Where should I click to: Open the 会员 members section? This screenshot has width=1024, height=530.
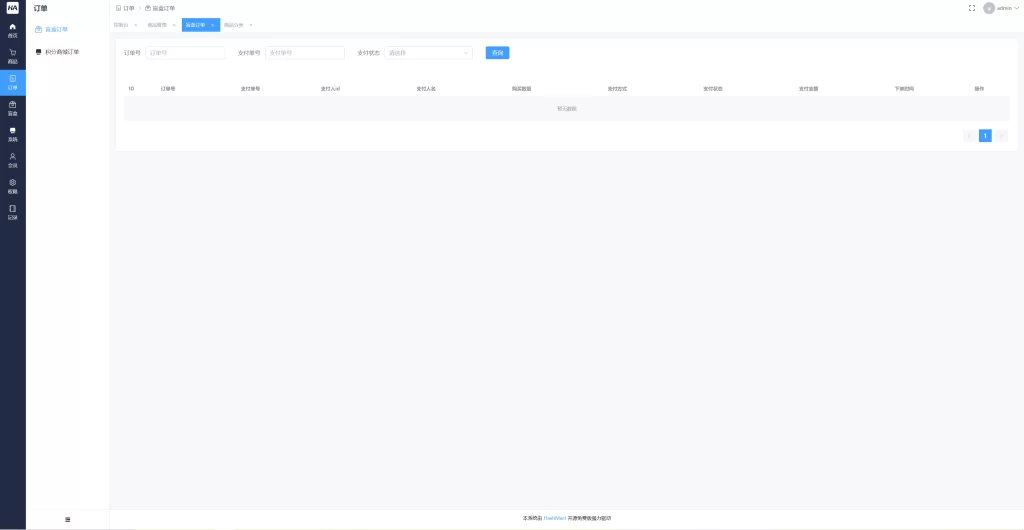[13, 159]
